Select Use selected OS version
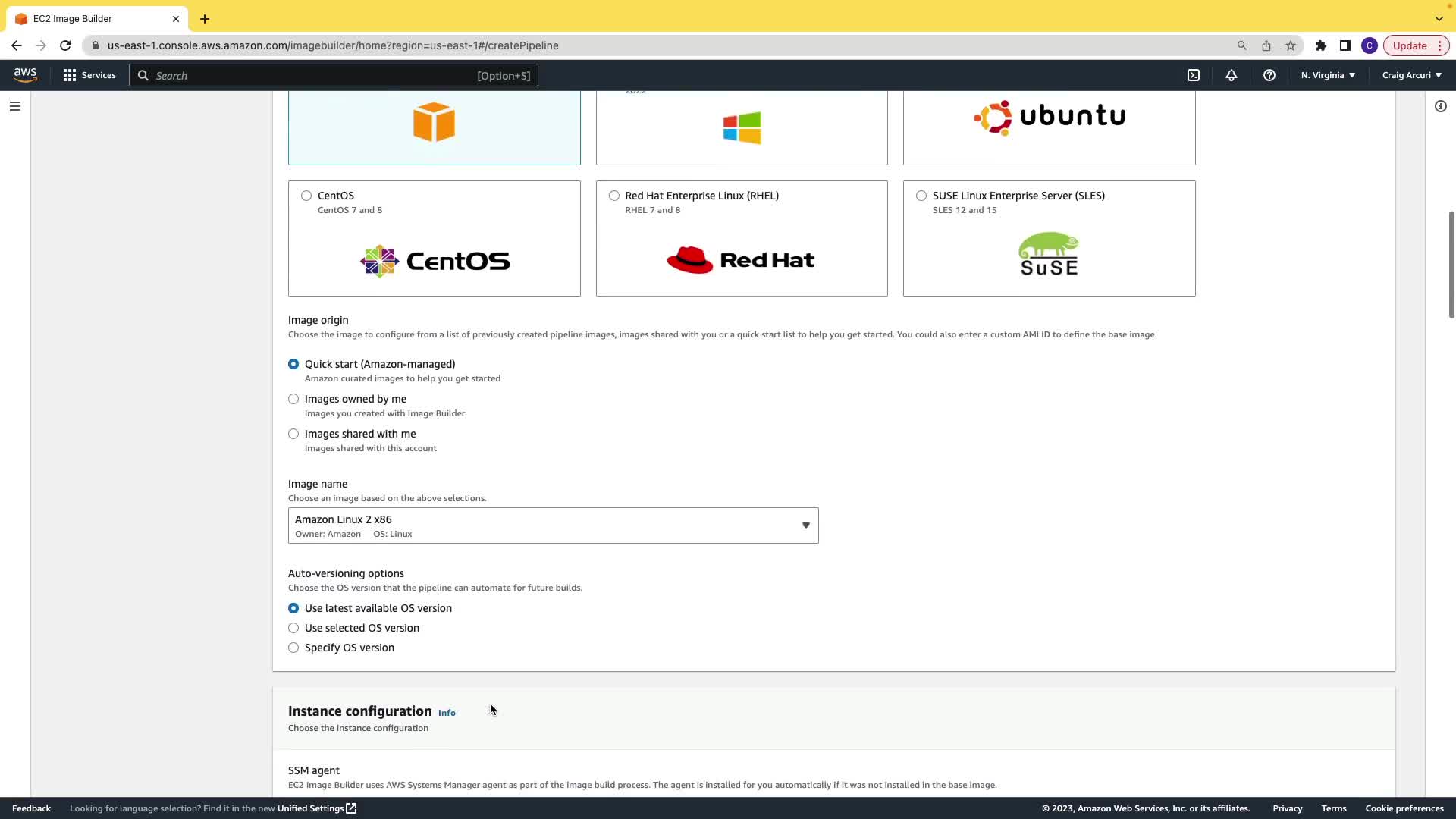Viewport: 1456px width, 819px height. 293,628
